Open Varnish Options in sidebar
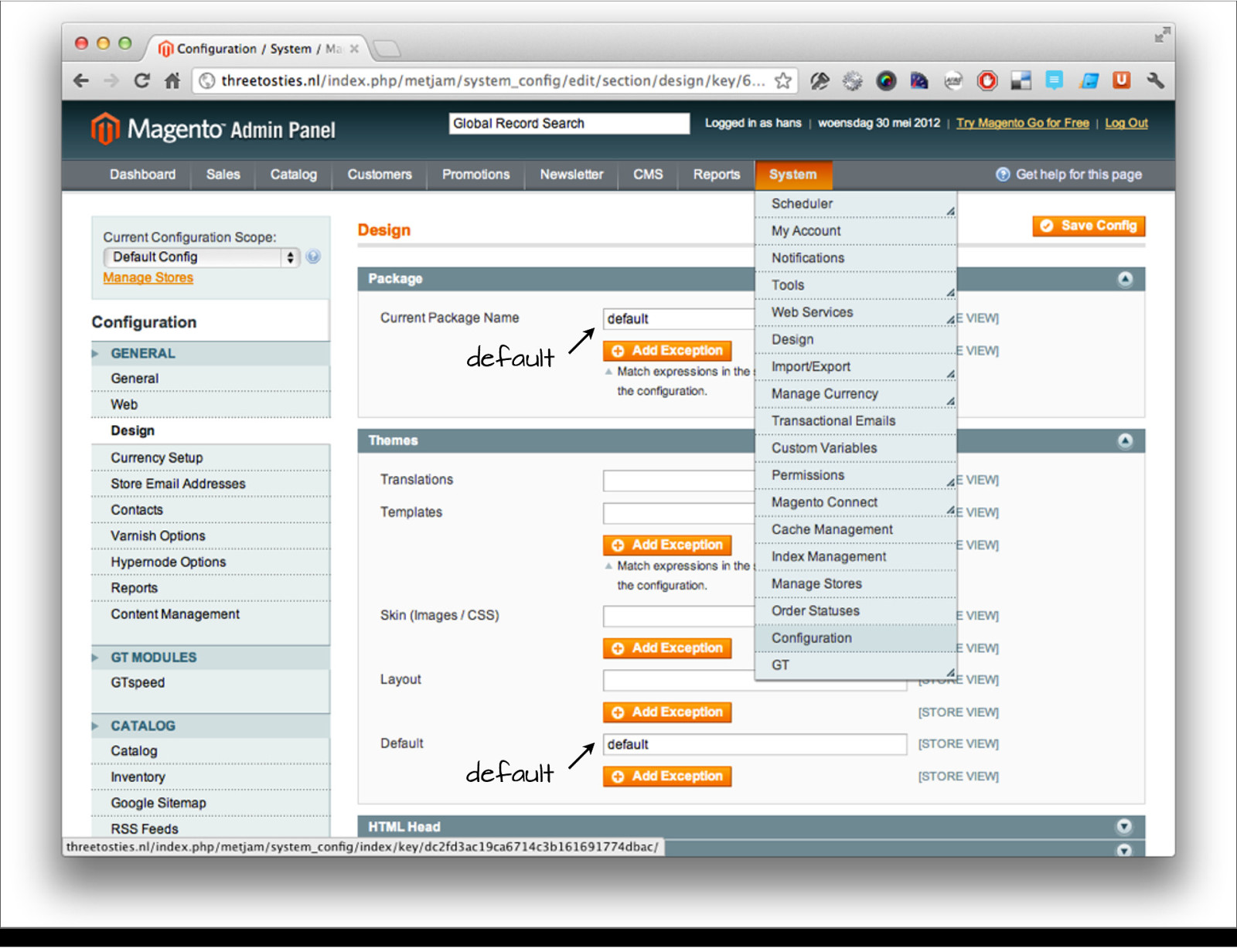This screenshot has width=1237, height=952. coord(210,536)
